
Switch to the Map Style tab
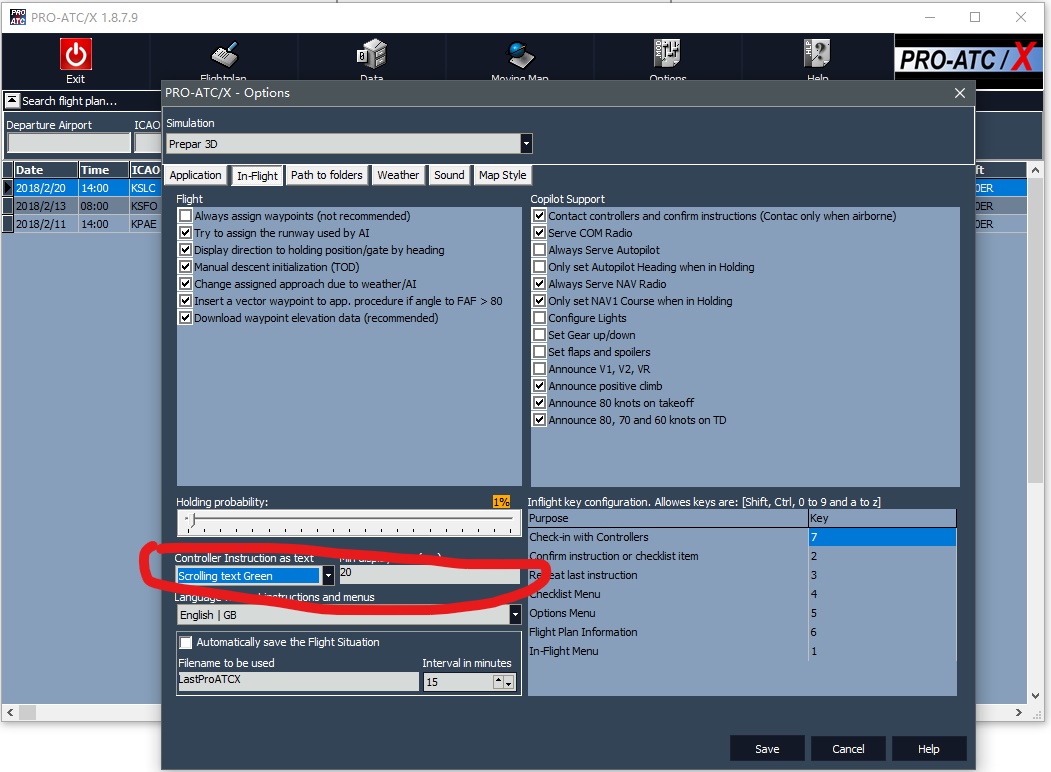tap(502, 175)
